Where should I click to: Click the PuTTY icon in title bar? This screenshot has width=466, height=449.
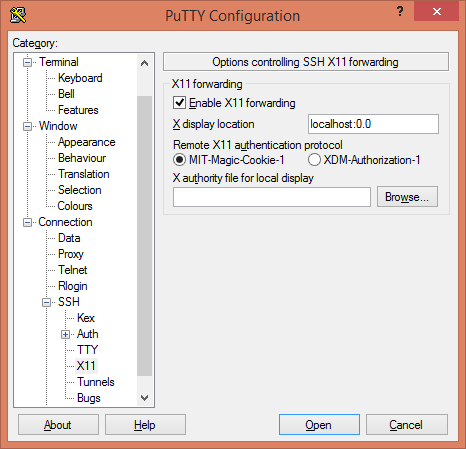click(x=18, y=15)
